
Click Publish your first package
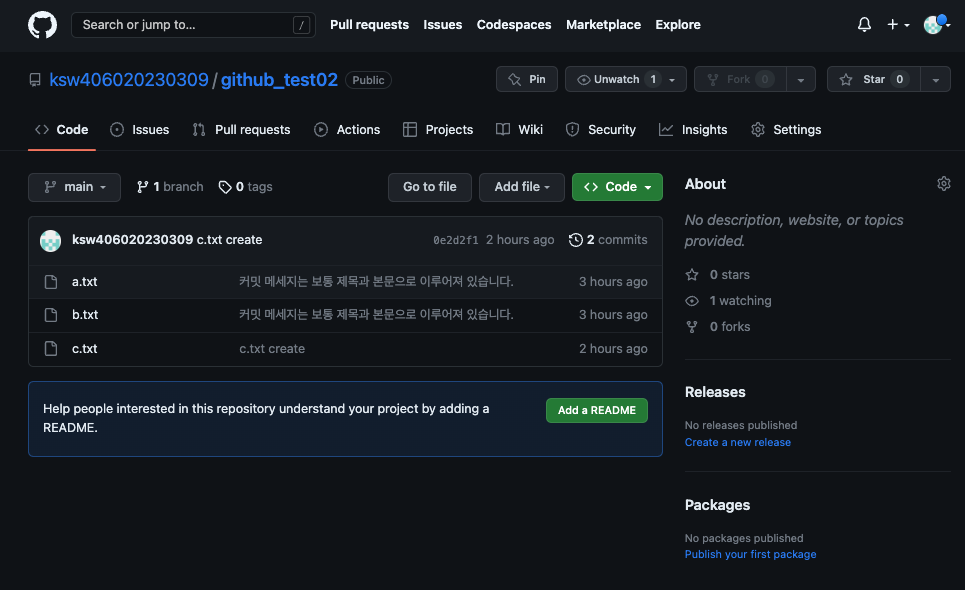[750, 554]
